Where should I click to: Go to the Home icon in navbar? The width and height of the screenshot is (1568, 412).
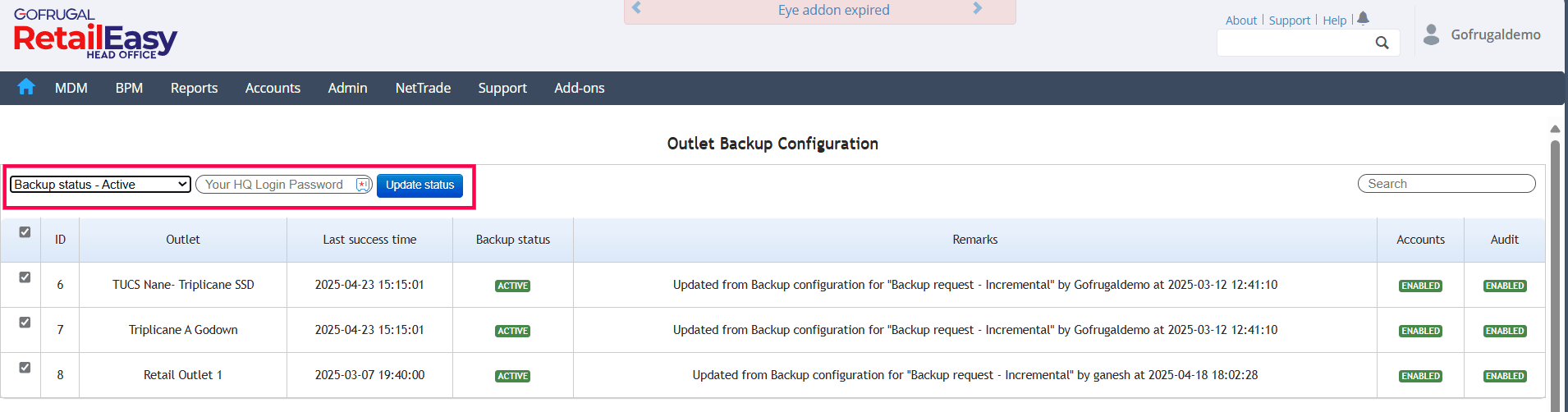coord(26,87)
